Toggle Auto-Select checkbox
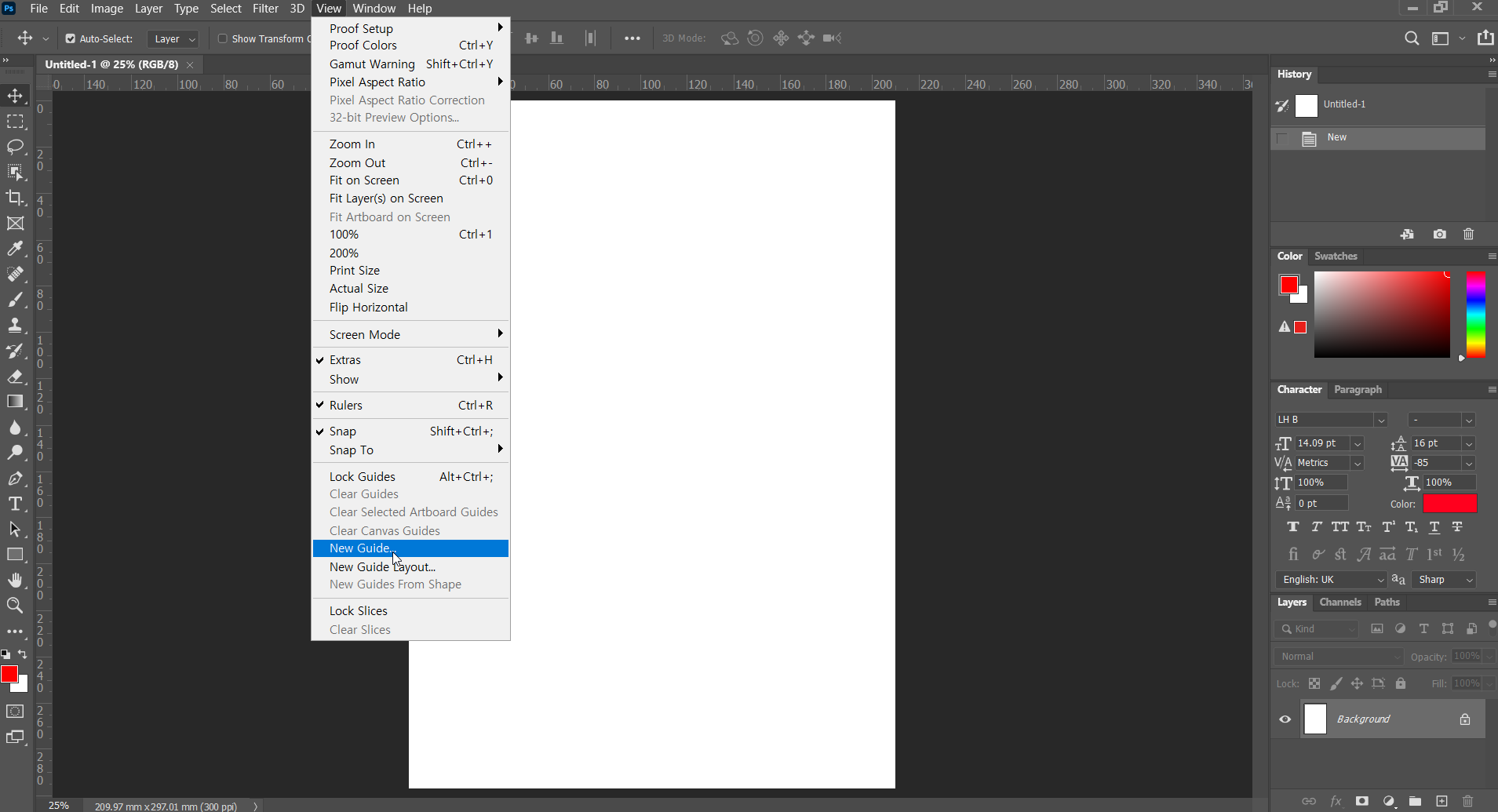This screenshot has width=1498, height=812. (x=71, y=38)
